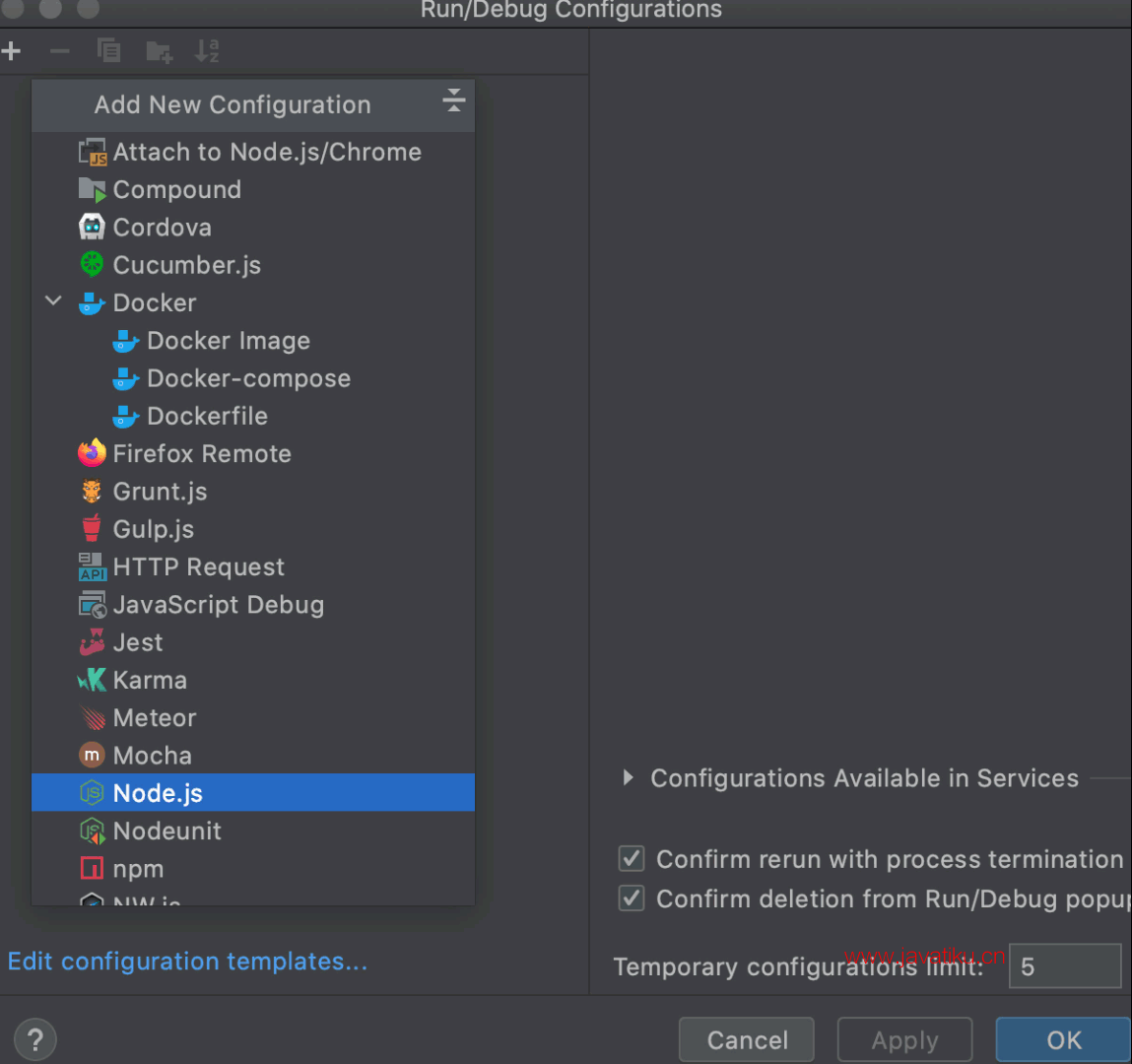Click the red Gulp.js cup icon

pyautogui.click(x=92, y=529)
